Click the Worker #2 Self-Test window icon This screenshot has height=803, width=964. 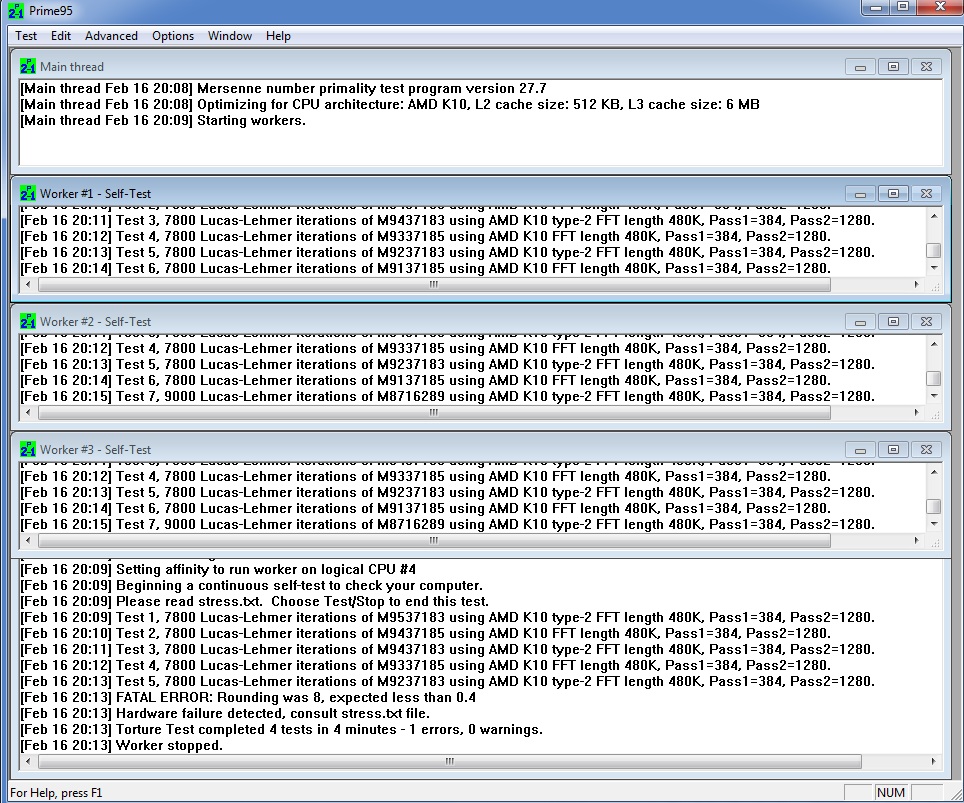pos(28,321)
